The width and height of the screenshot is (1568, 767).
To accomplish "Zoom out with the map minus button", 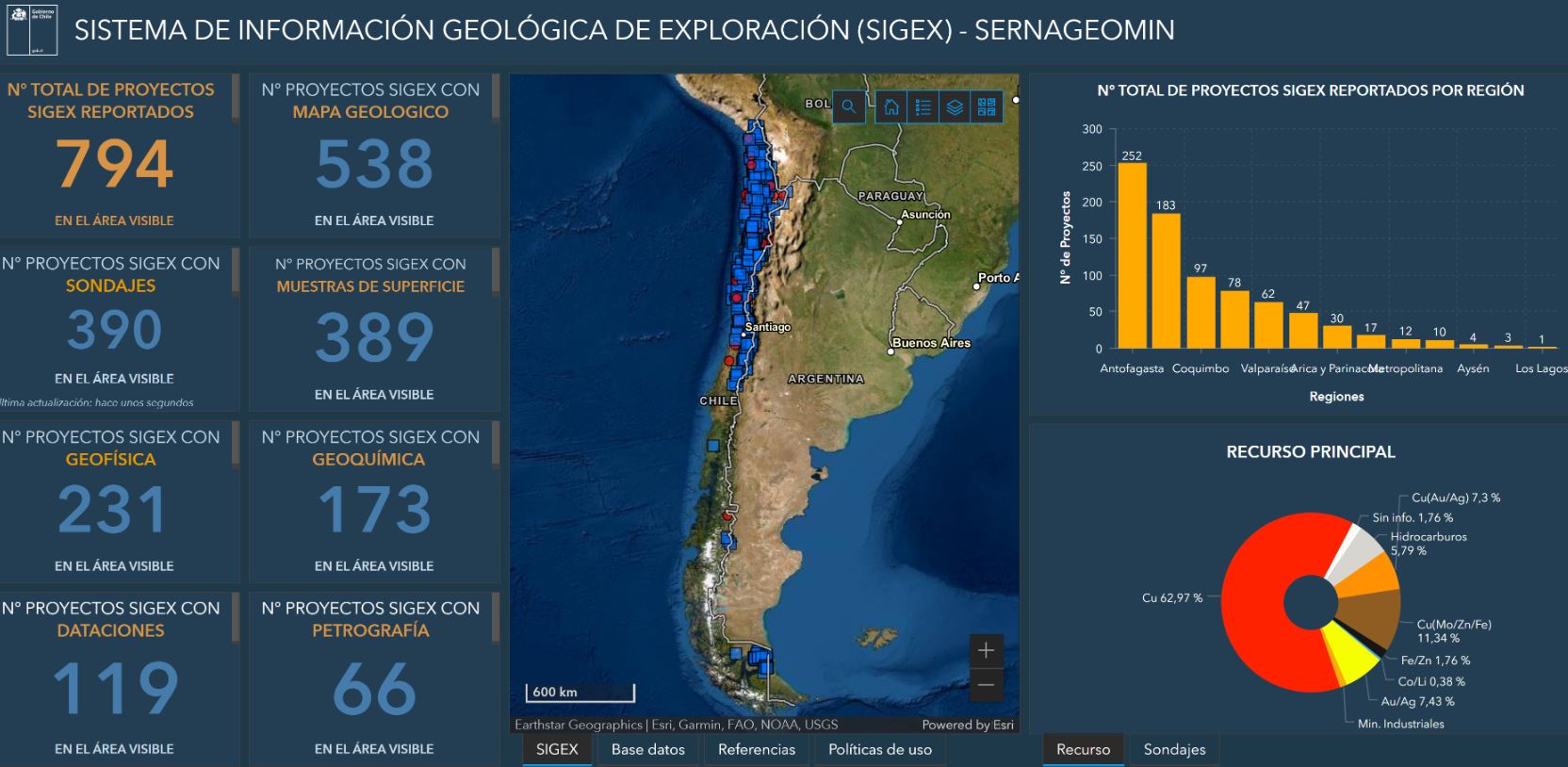I will click(986, 685).
